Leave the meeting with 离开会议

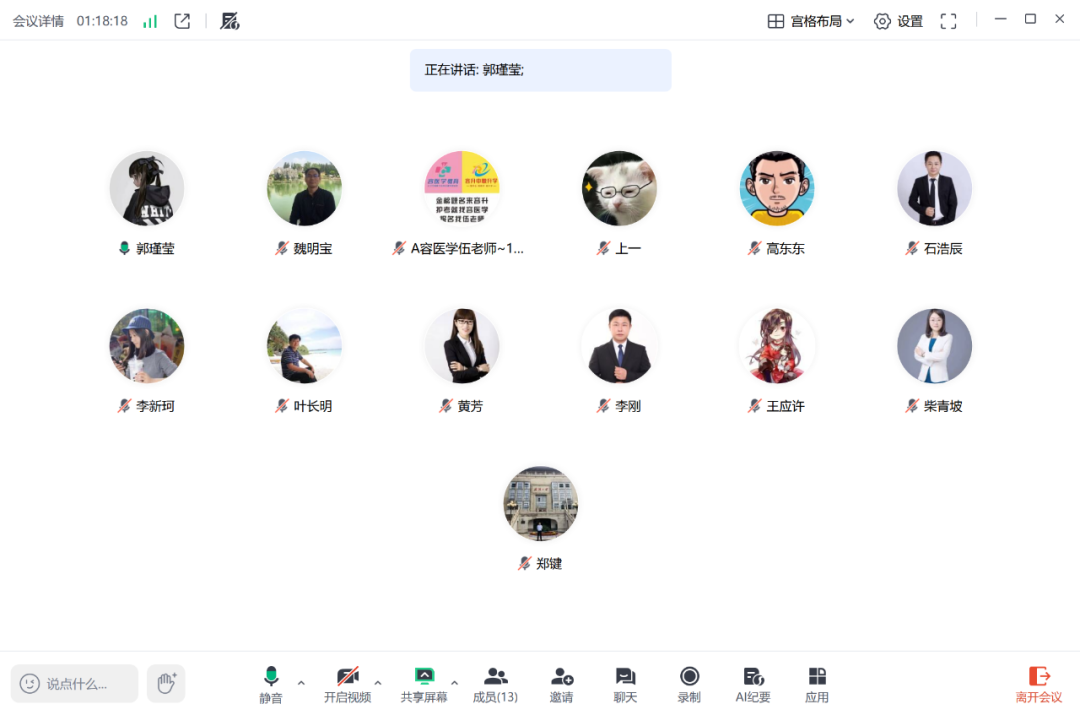coord(1039,684)
